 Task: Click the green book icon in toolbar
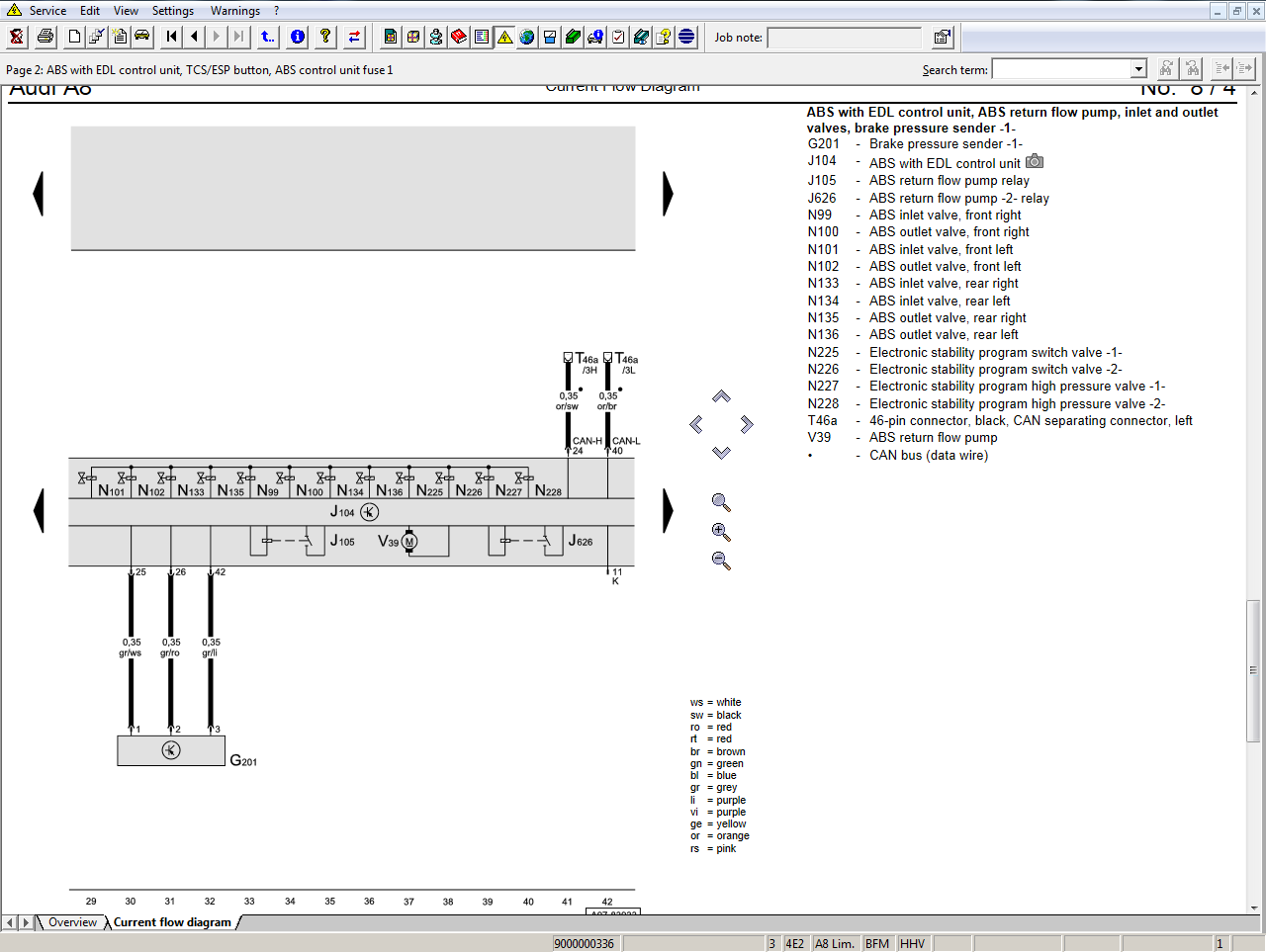pos(573,37)
